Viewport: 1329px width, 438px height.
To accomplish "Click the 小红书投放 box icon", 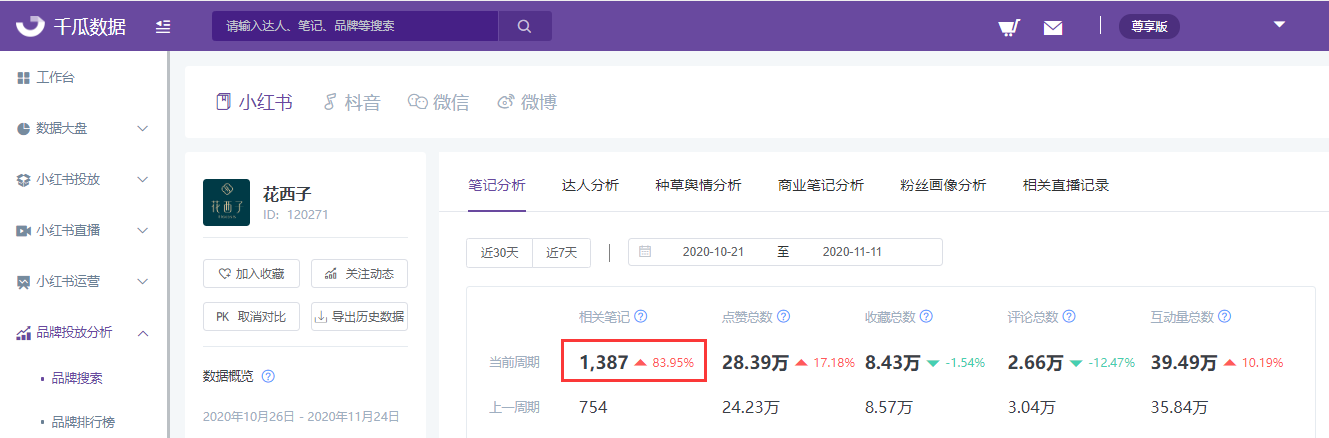I will click(x=23, y=180).
